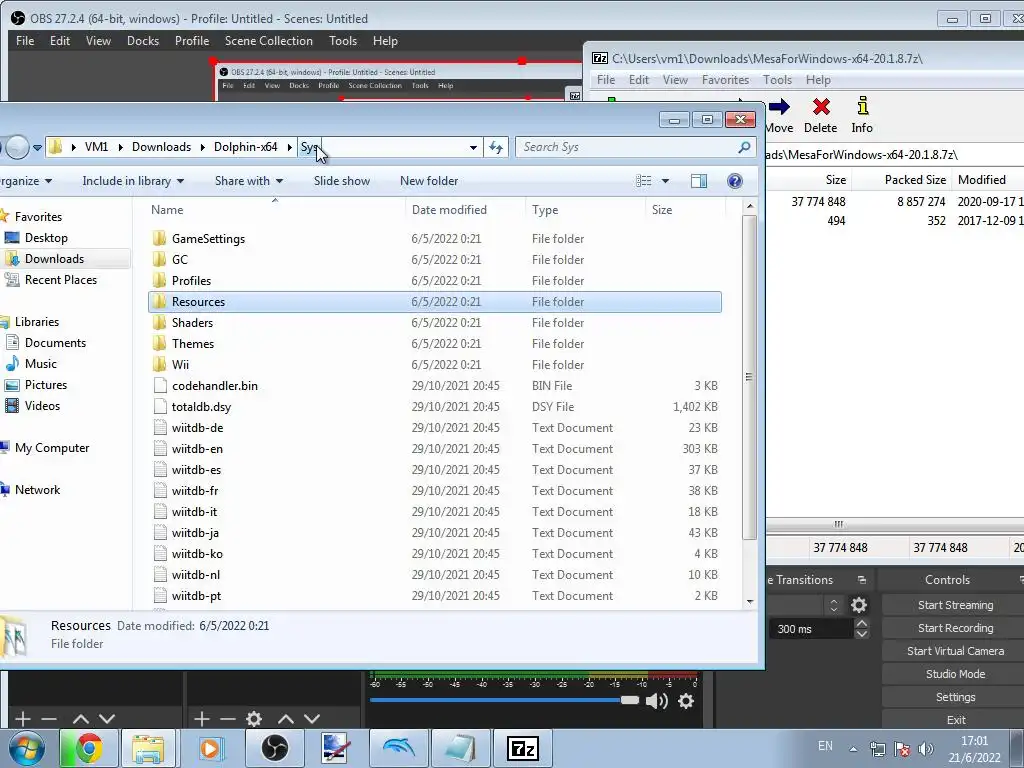Image resolution: width=1024 pixels, height=768 pixels.
Task: Click the volume icon in system tray
Action: point(925,748)
